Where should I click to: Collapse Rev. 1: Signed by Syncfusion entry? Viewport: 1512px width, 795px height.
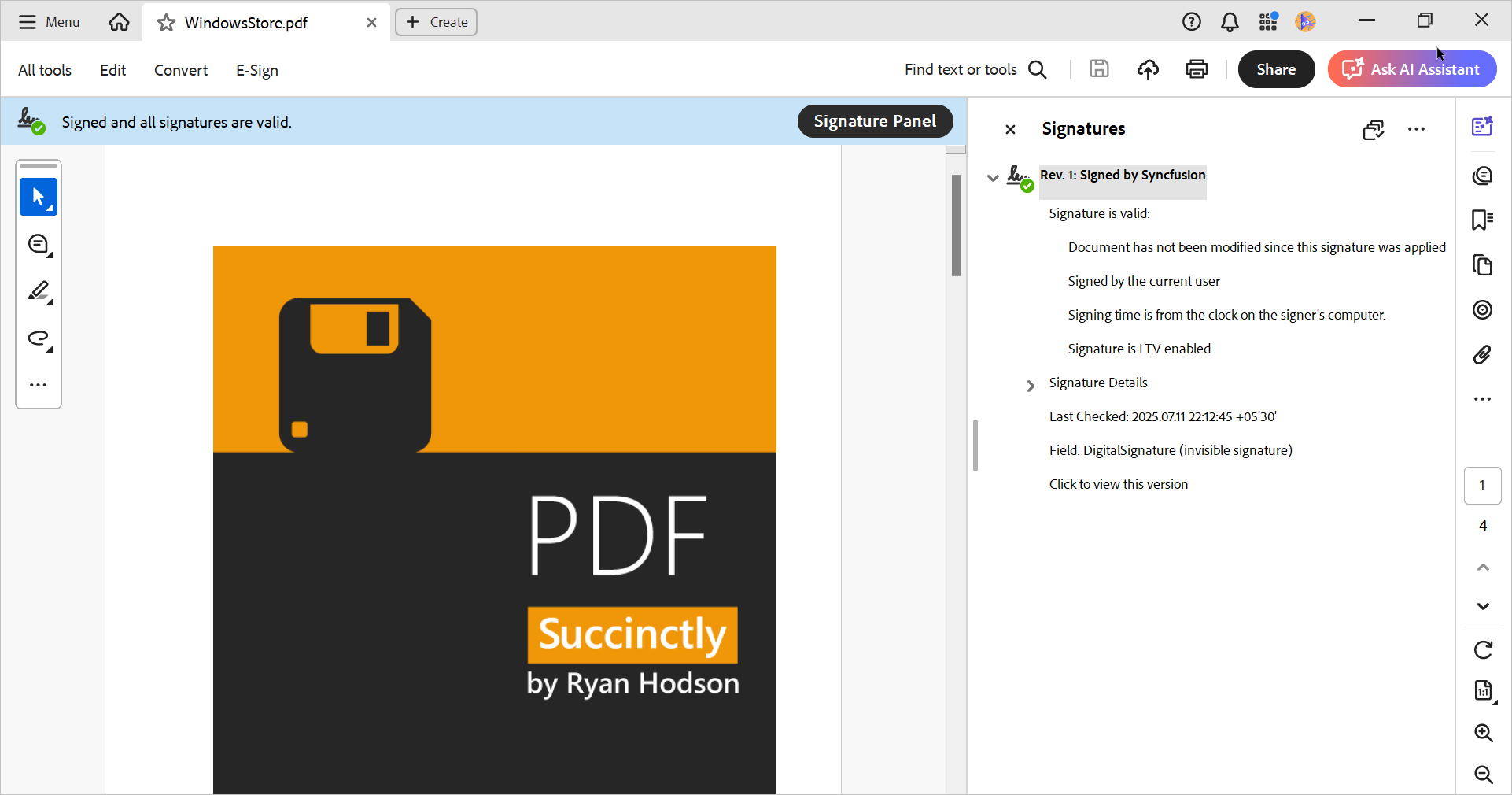click(991, 178)
